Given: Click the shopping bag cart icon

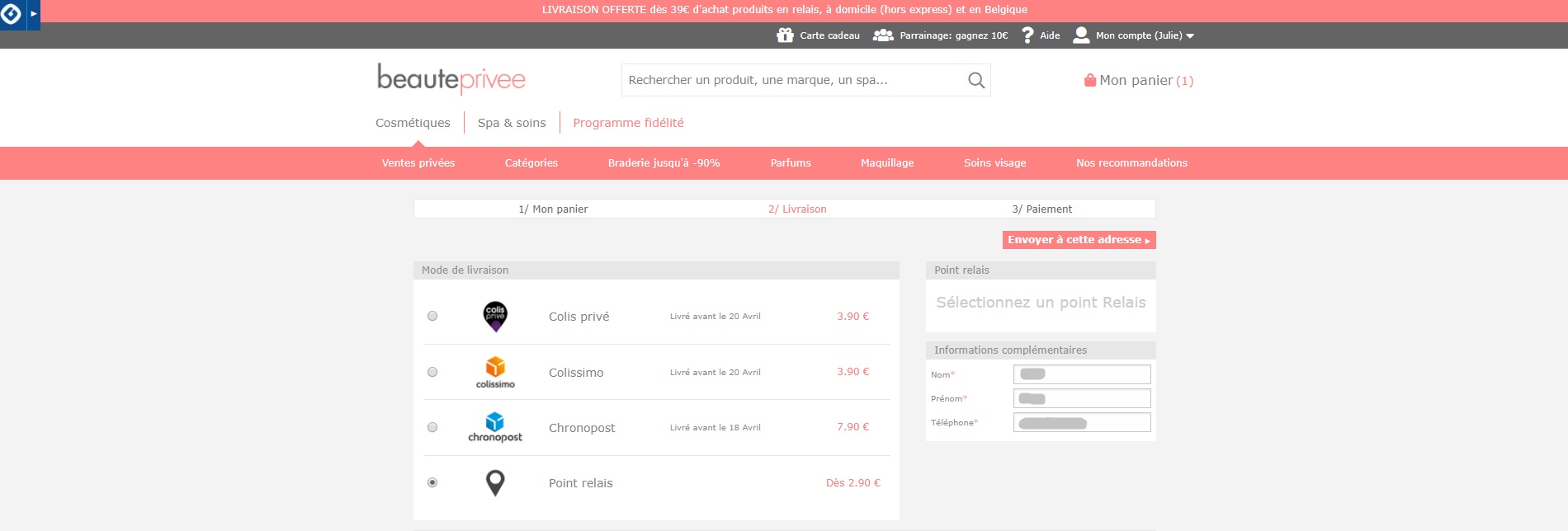Looking at the screenshot, I should click(1090, 80).
